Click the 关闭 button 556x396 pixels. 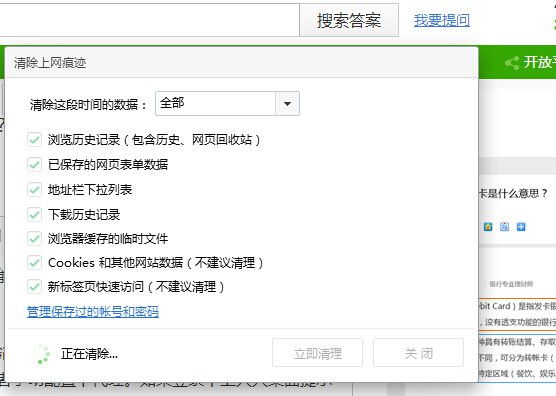[418, 352]
